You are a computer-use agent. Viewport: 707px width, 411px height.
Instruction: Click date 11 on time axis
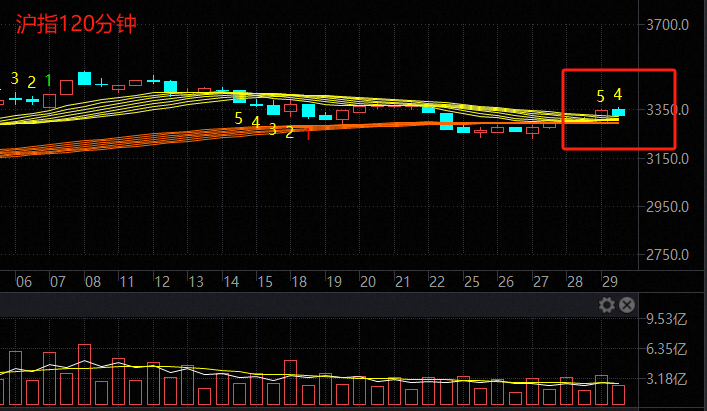tap(127, 282)
